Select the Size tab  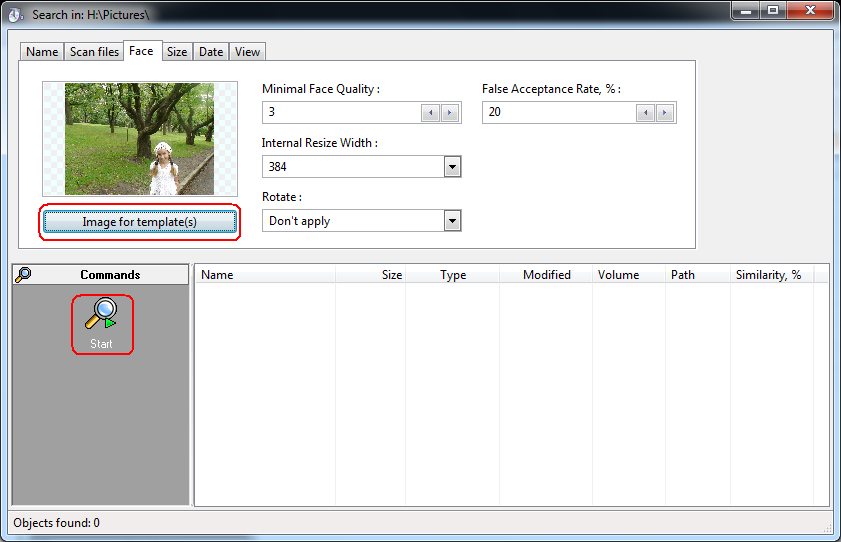point(177,52)
